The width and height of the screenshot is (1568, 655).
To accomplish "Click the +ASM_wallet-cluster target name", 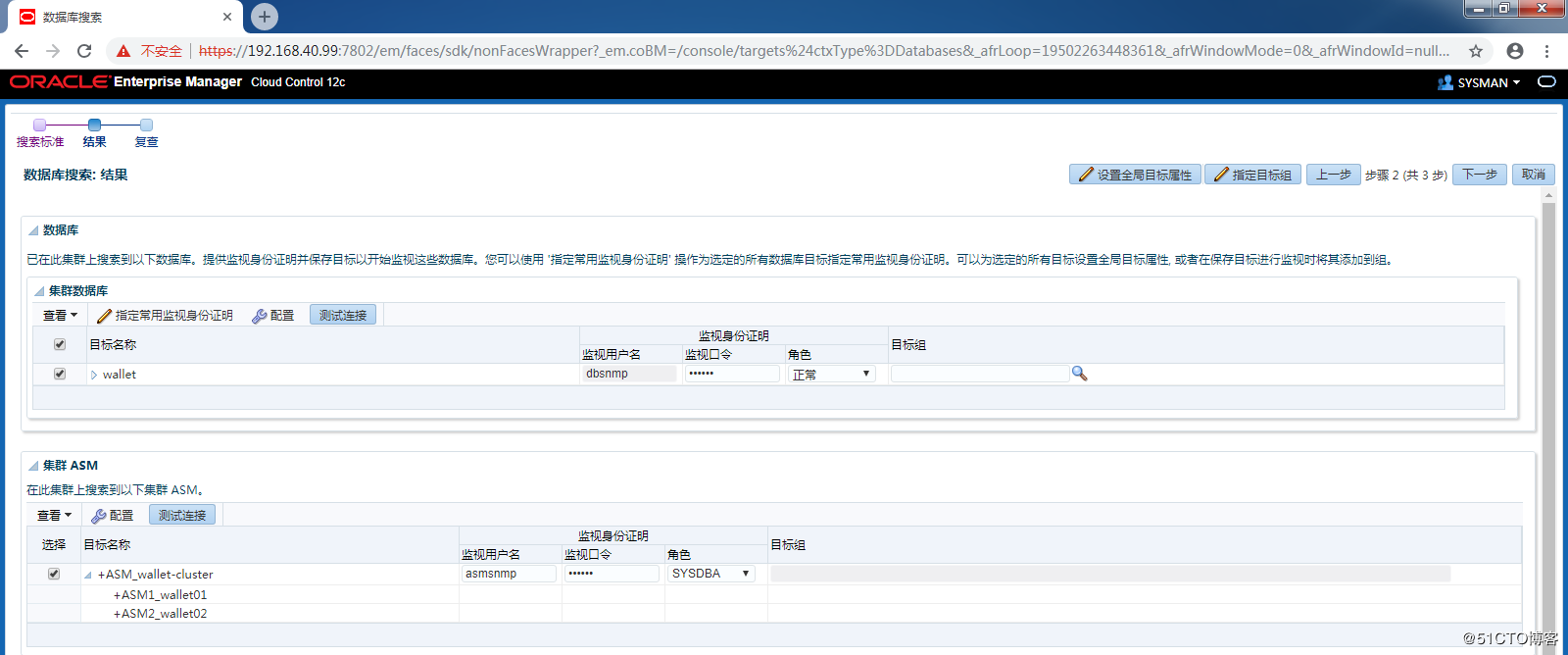I will (x=155, y=575).
